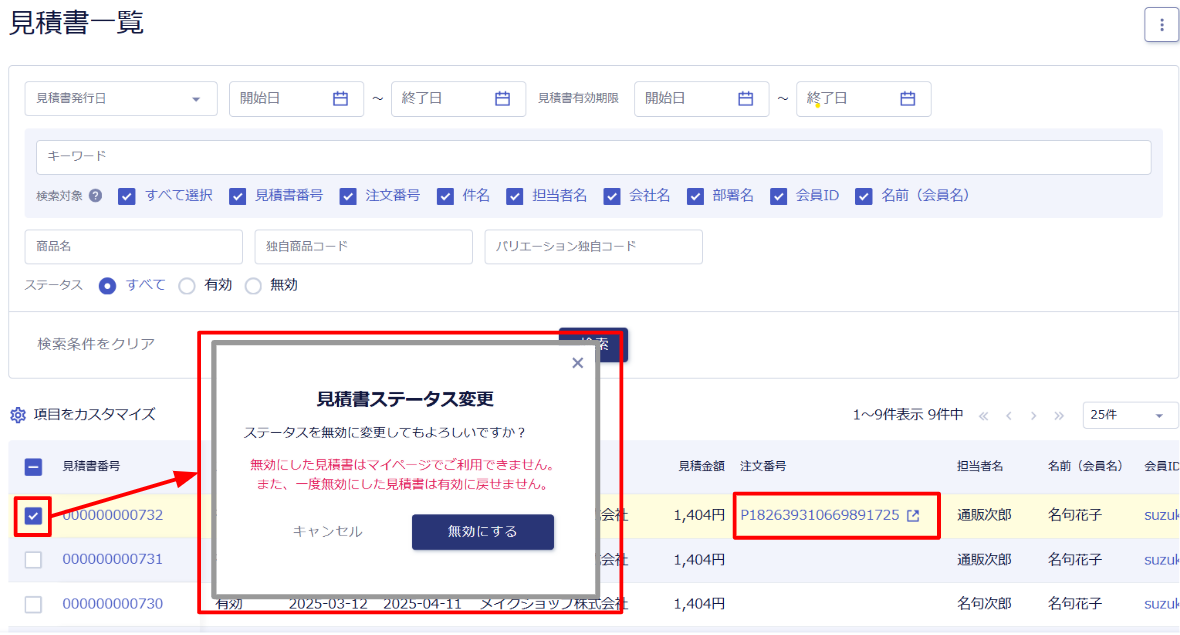This screenshot has width=1180, height=635.
Task: Click inside the キーワード input field
Action: [x=400, y=157]
